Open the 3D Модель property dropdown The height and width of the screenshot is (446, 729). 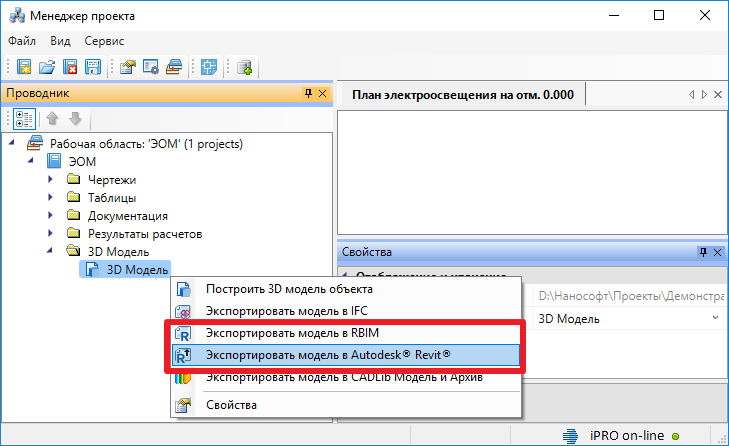tap(716, 318)
